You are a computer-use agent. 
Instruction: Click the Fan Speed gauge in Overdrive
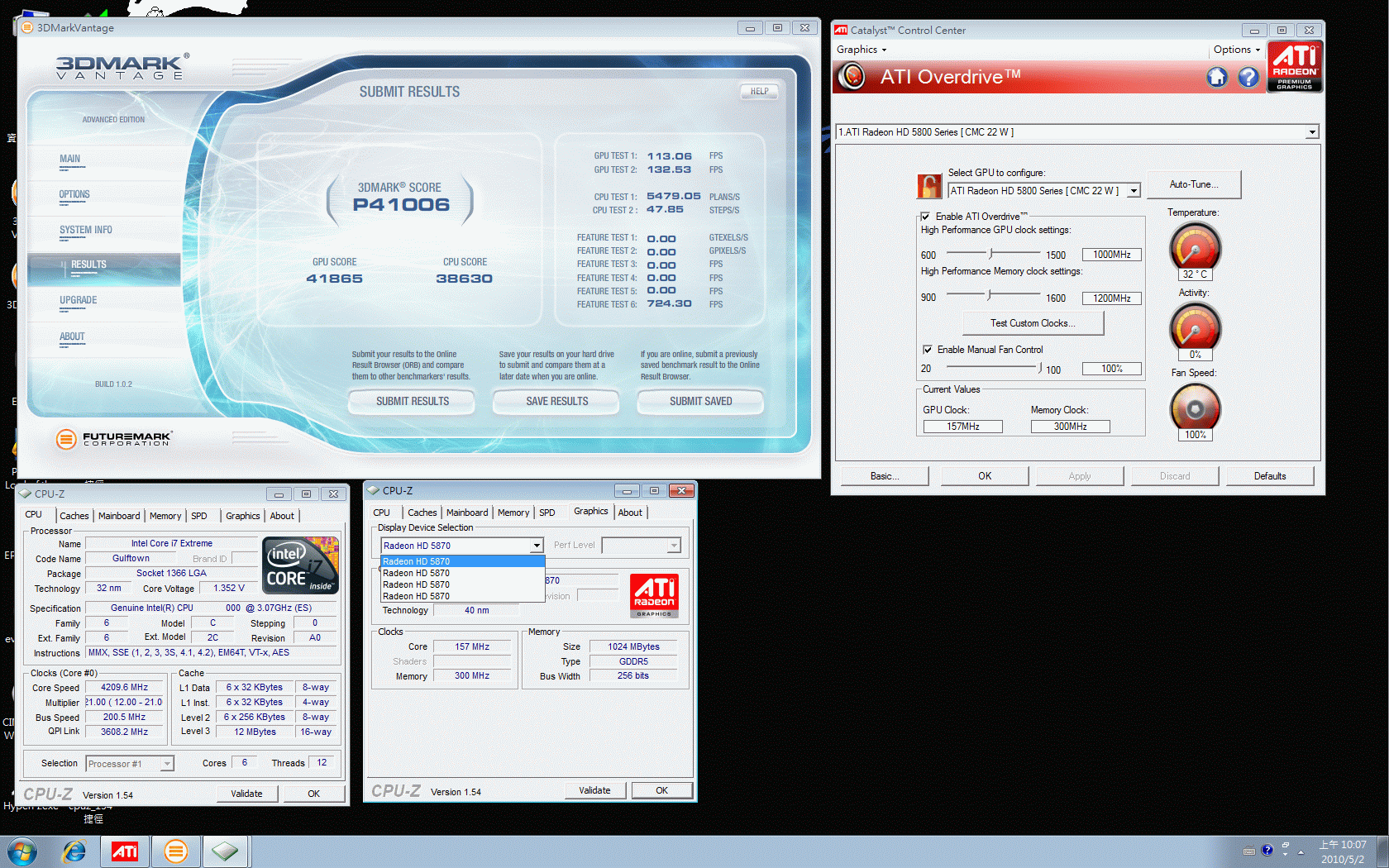pyautogui.click(x=1195, y=408)
